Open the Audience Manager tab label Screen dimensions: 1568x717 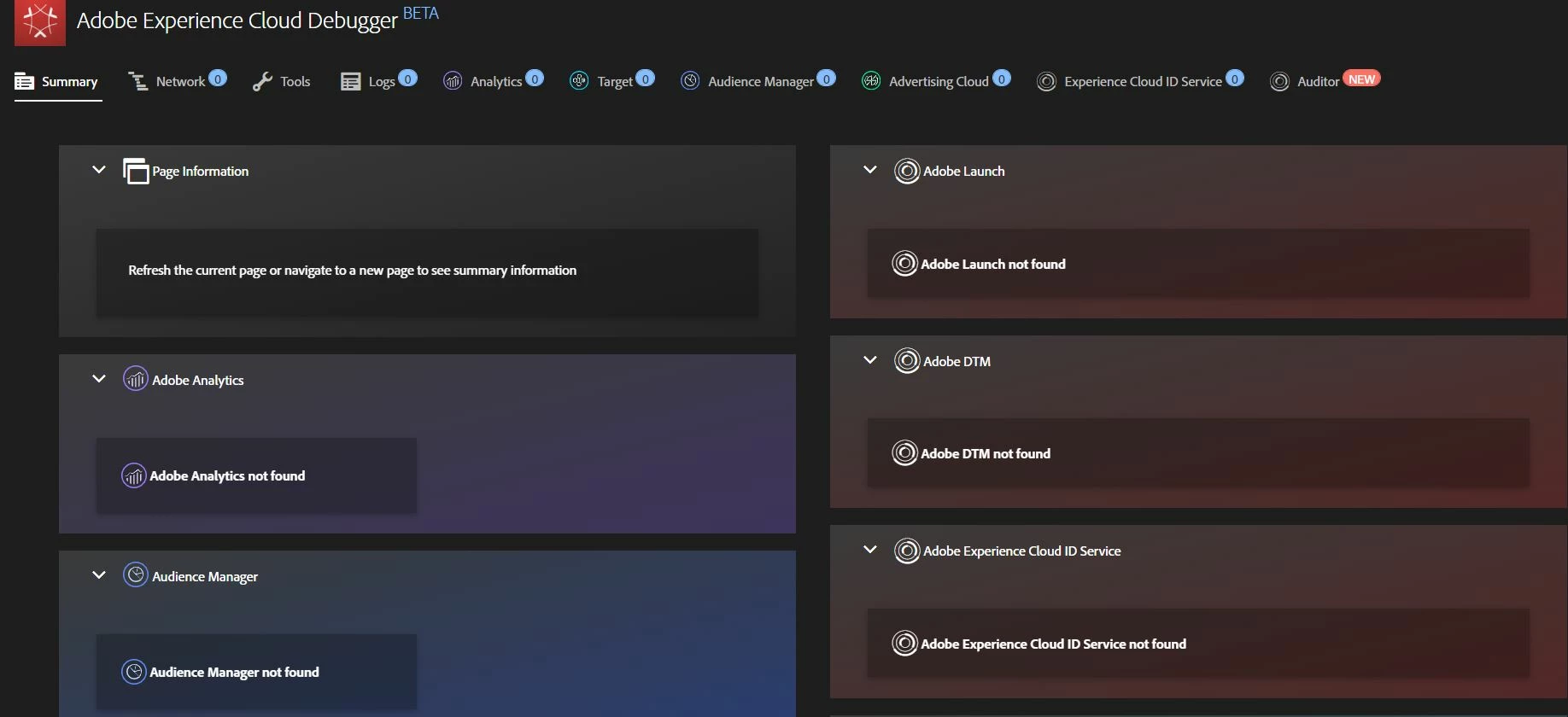[x=761, y=82]
